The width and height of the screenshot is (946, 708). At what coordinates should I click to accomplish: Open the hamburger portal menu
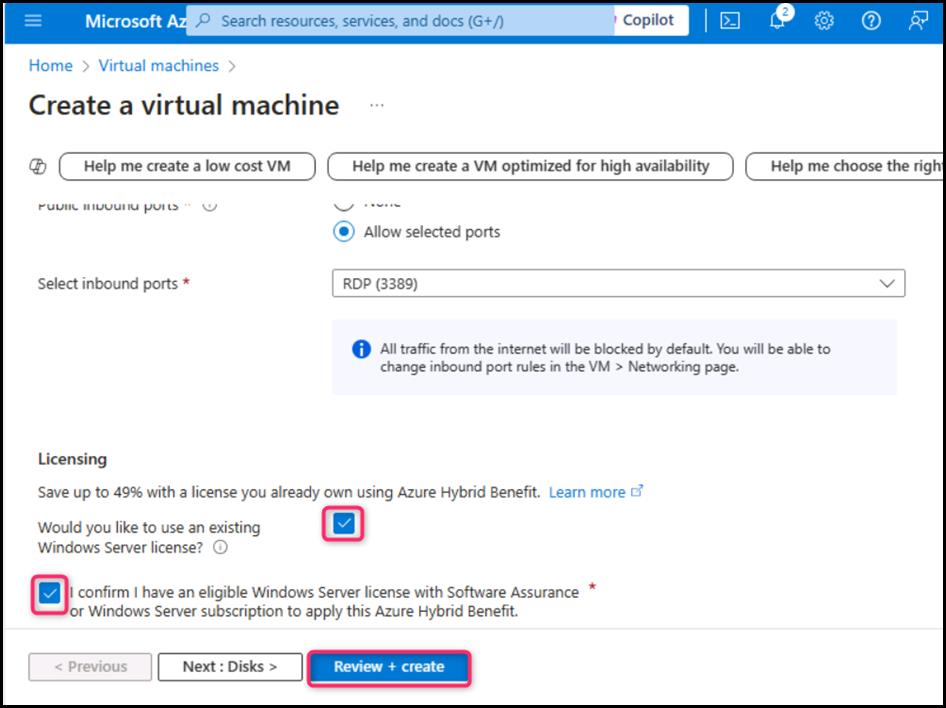(x=33, y=21)
